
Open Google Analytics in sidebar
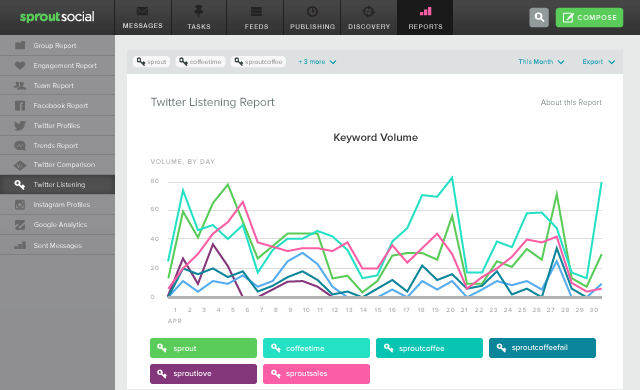(57, 224)
